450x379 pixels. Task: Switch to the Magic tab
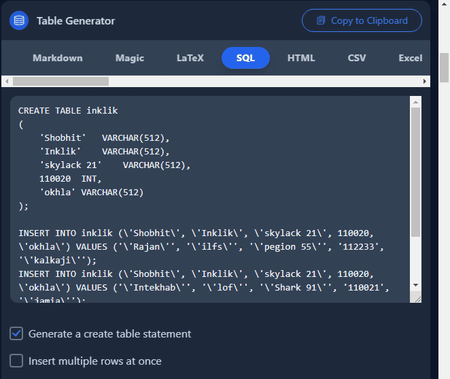(130, 58)
